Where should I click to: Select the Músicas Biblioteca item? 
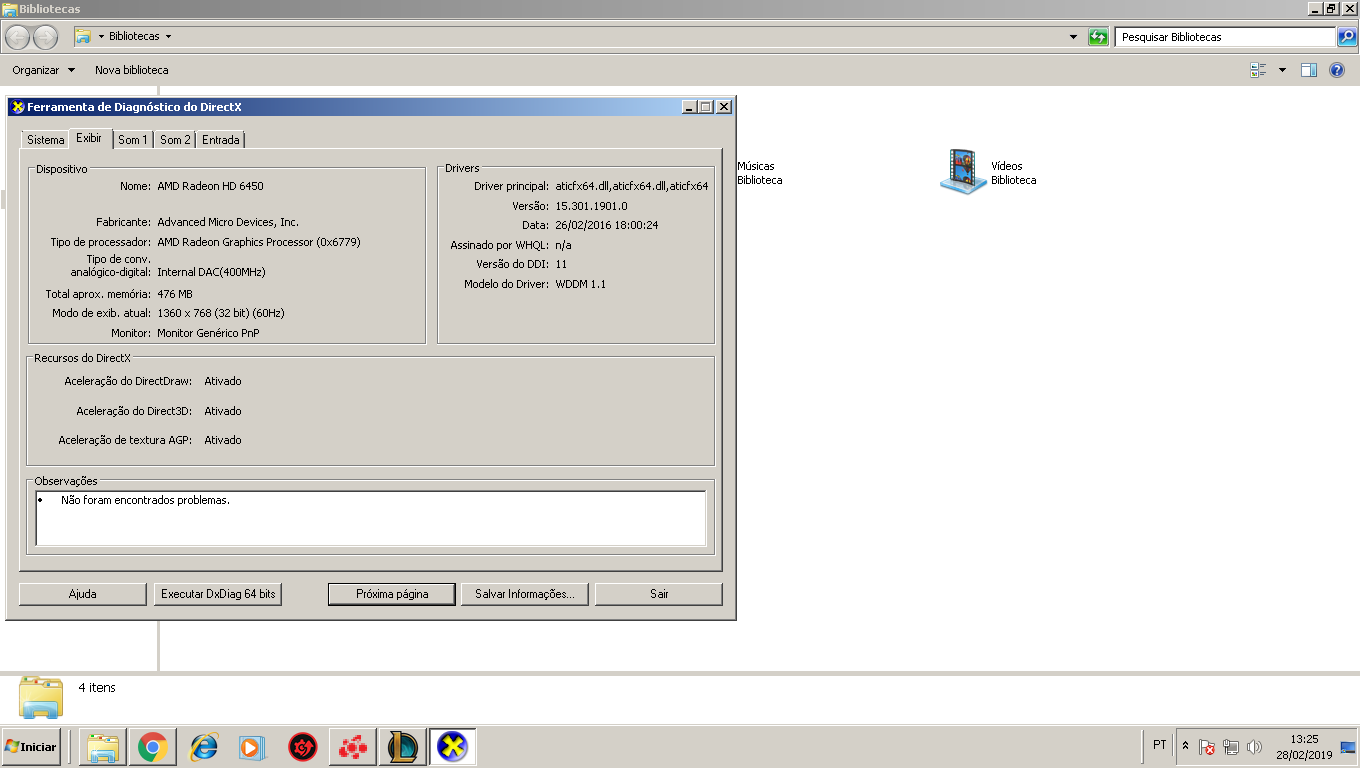(760, 173)
